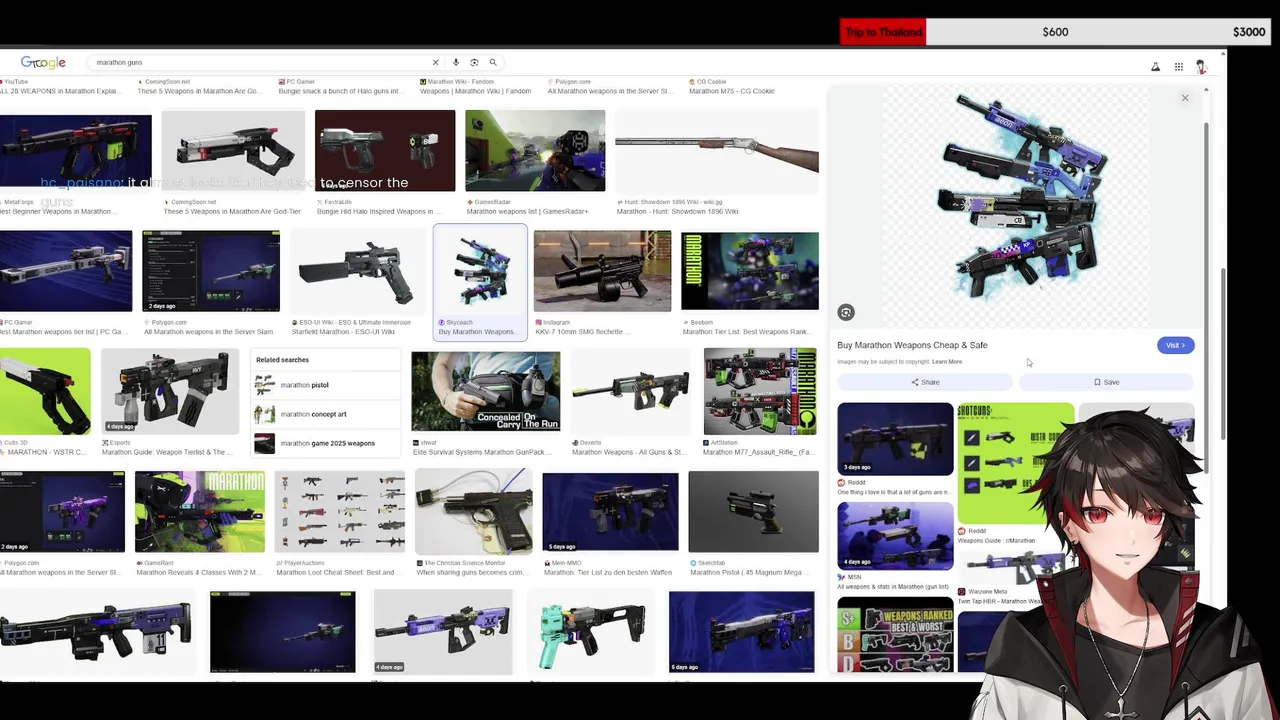
Task: Open the Google apps grid
Action: tap(1179, 67)
